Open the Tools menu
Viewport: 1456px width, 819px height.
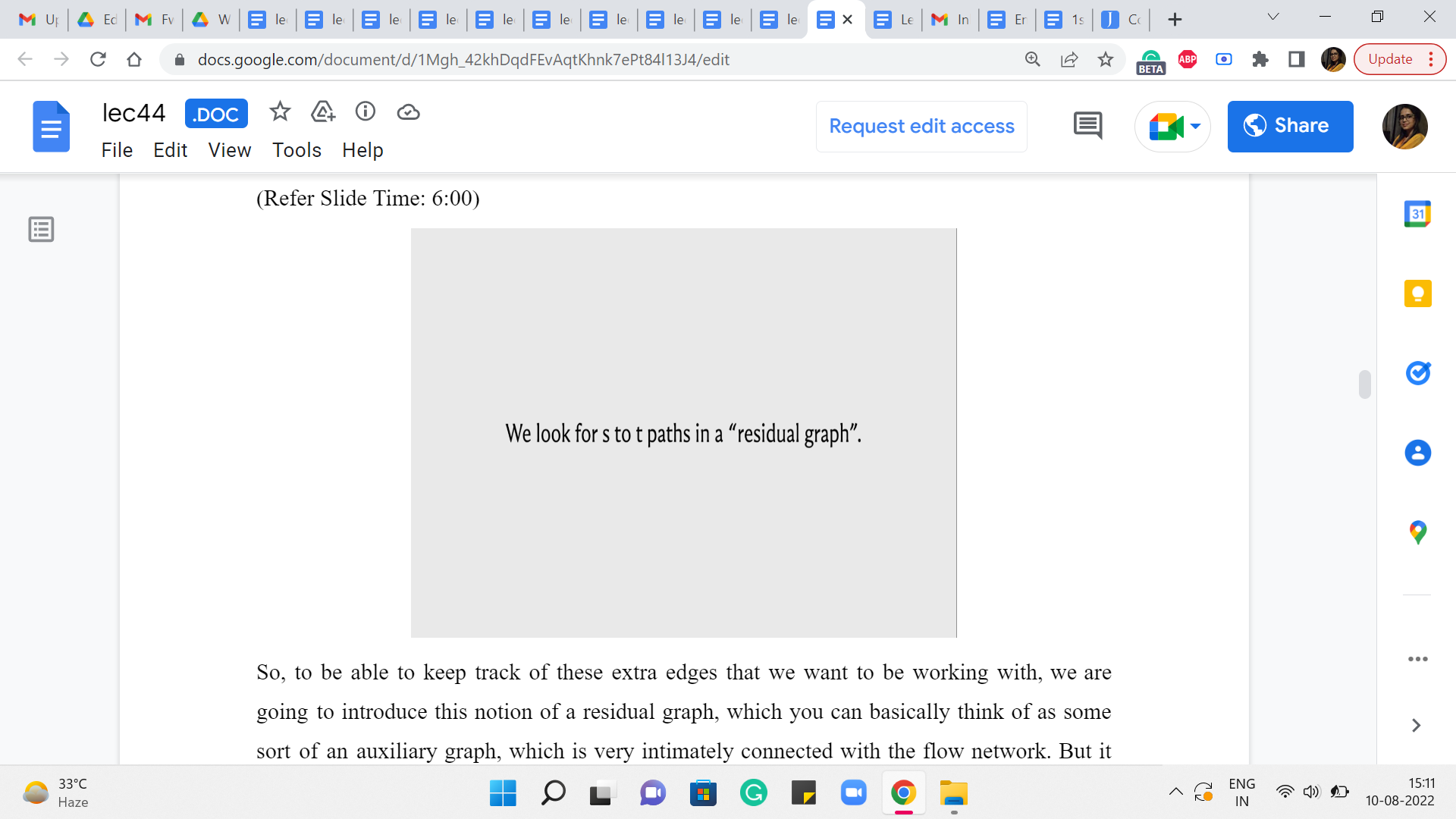click(297, 150)
